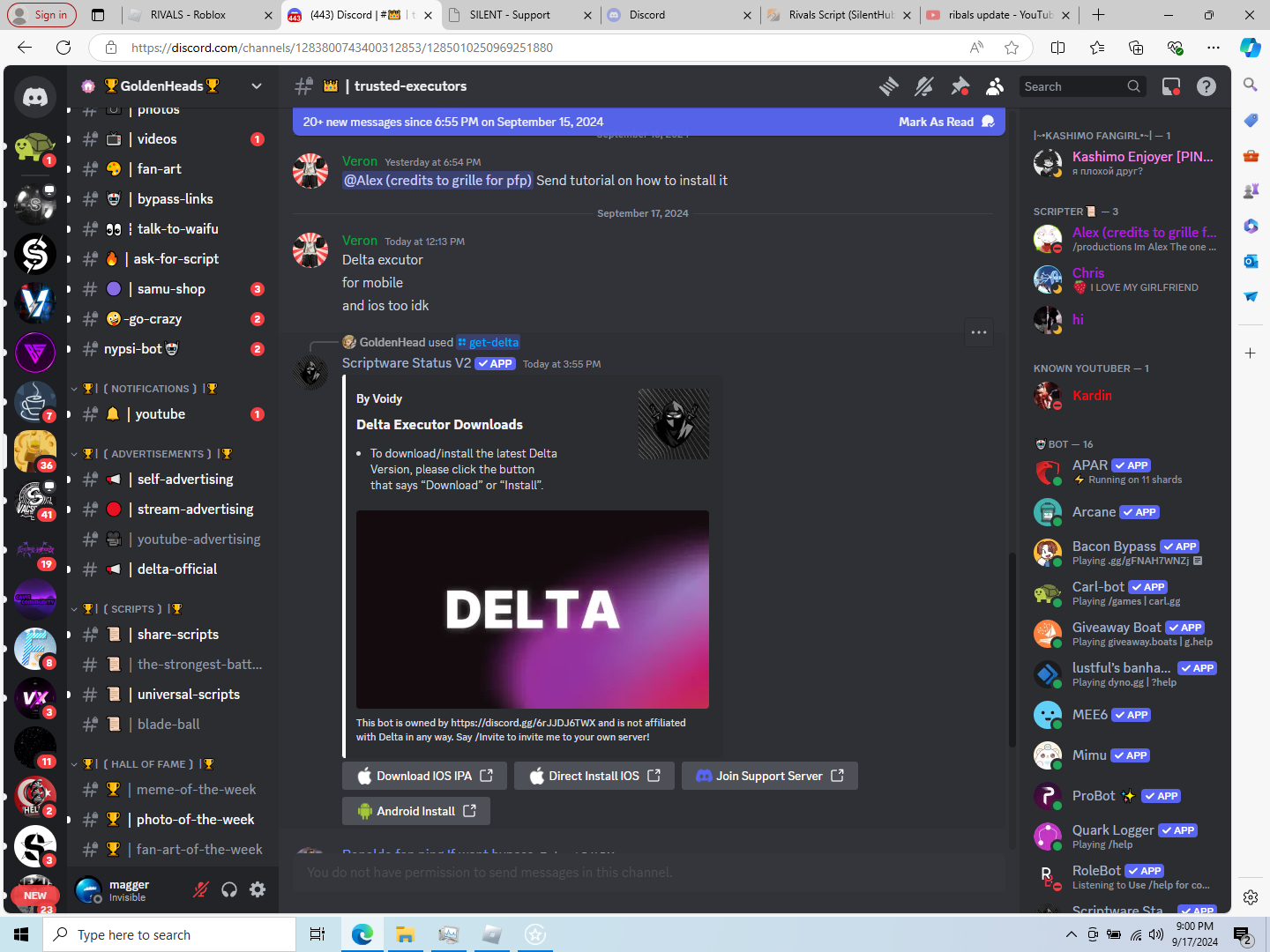Click Windows taskbar search box

click(169, 934)
